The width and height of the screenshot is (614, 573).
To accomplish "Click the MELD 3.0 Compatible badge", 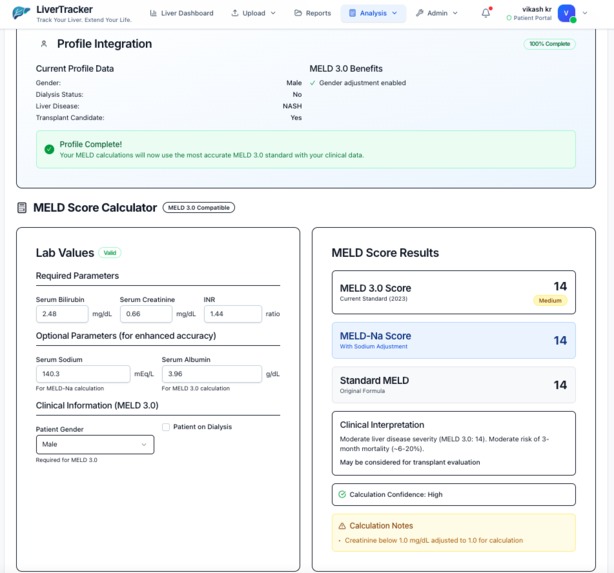I will click(199, 208).
